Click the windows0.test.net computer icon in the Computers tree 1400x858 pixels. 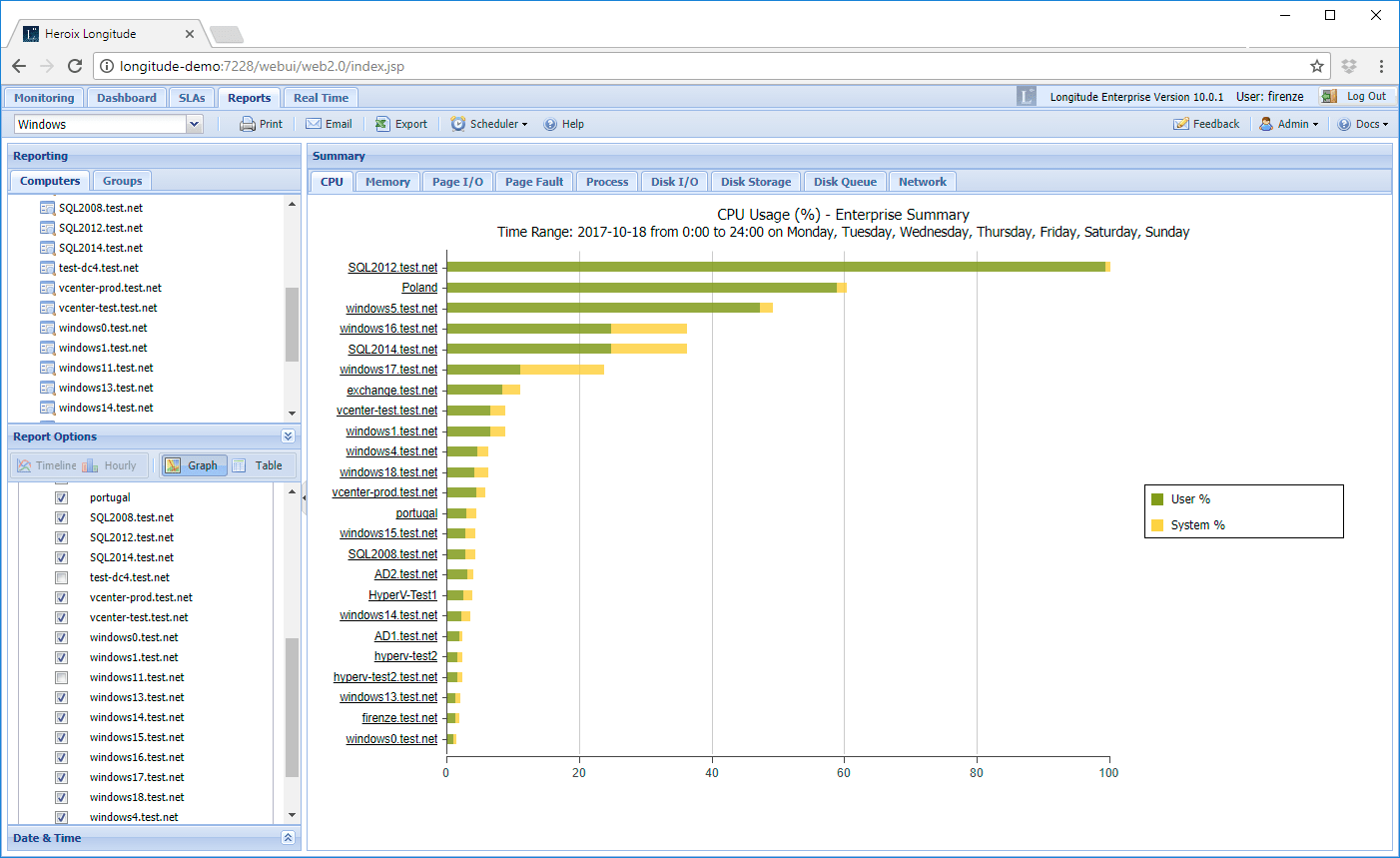tap(47, 328)
